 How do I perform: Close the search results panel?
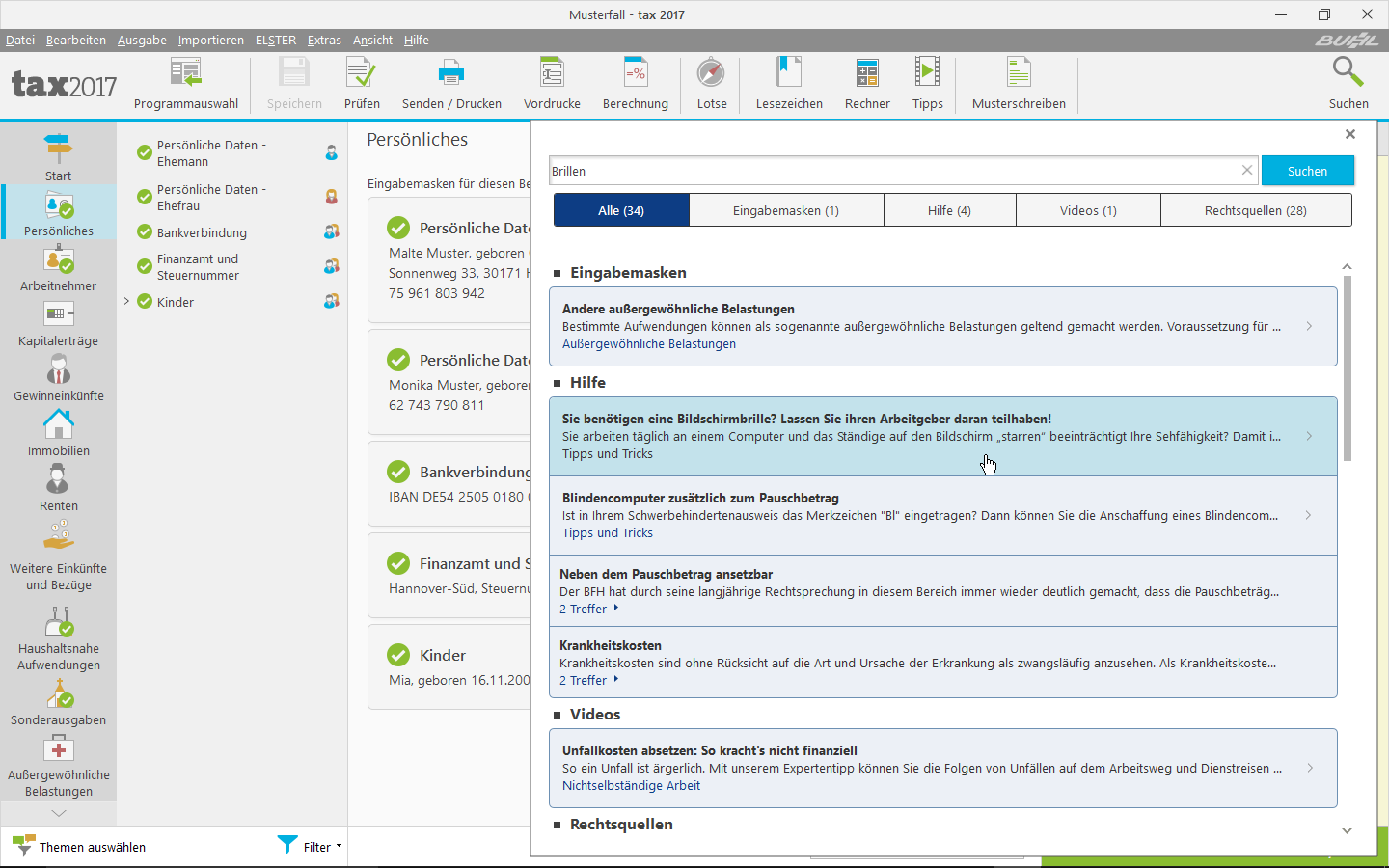(1350, 134)
